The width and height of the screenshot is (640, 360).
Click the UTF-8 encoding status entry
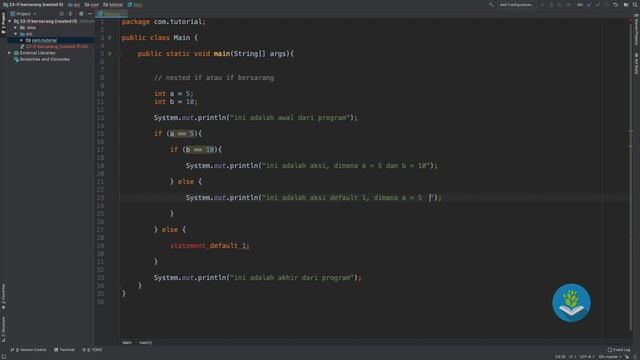pyautogui.click(x=588, y=357)
